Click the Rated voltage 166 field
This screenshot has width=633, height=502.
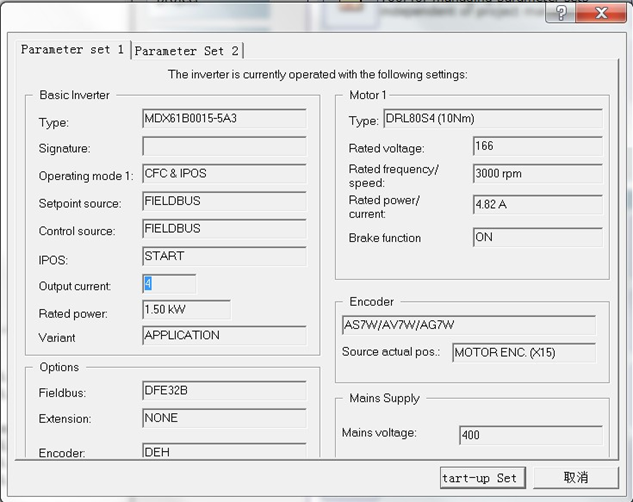coord(537,147)
